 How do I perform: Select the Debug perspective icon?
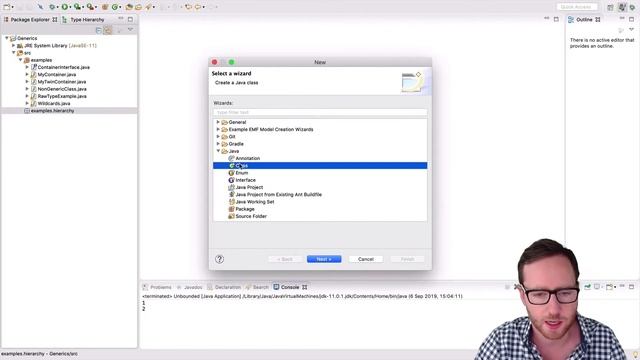[x=632, y=7]
